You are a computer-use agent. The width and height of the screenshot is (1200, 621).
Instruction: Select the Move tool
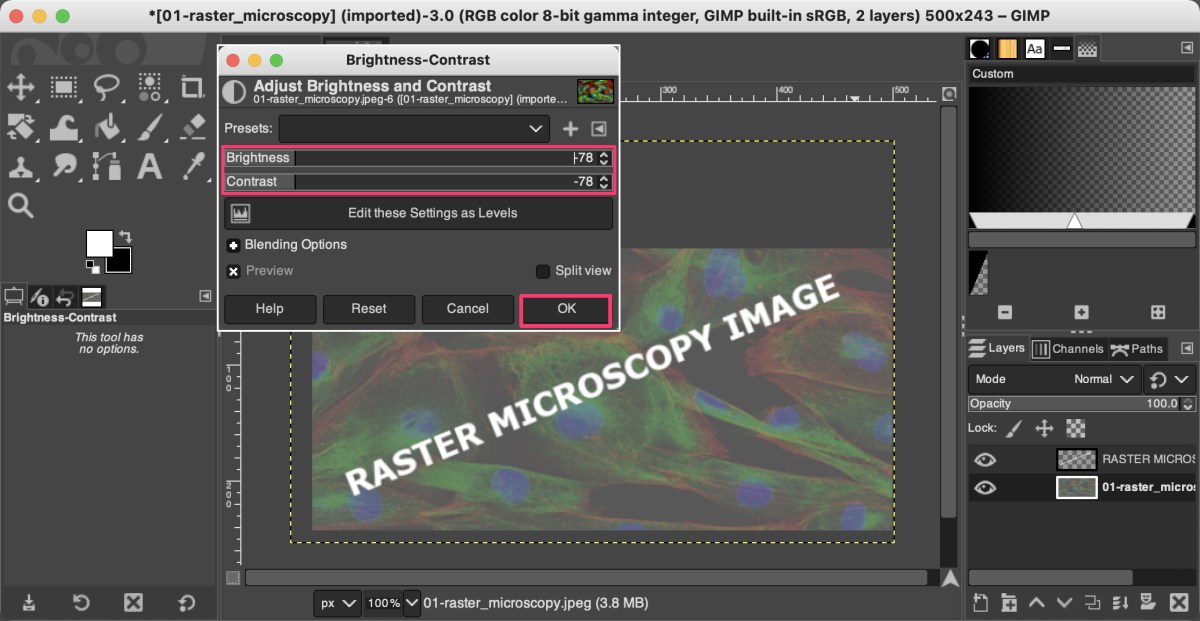(22, 88)
